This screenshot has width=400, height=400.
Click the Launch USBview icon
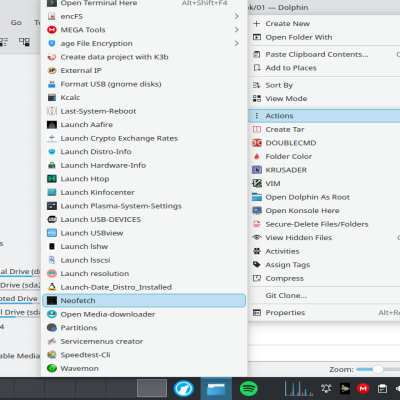(52, 233)
